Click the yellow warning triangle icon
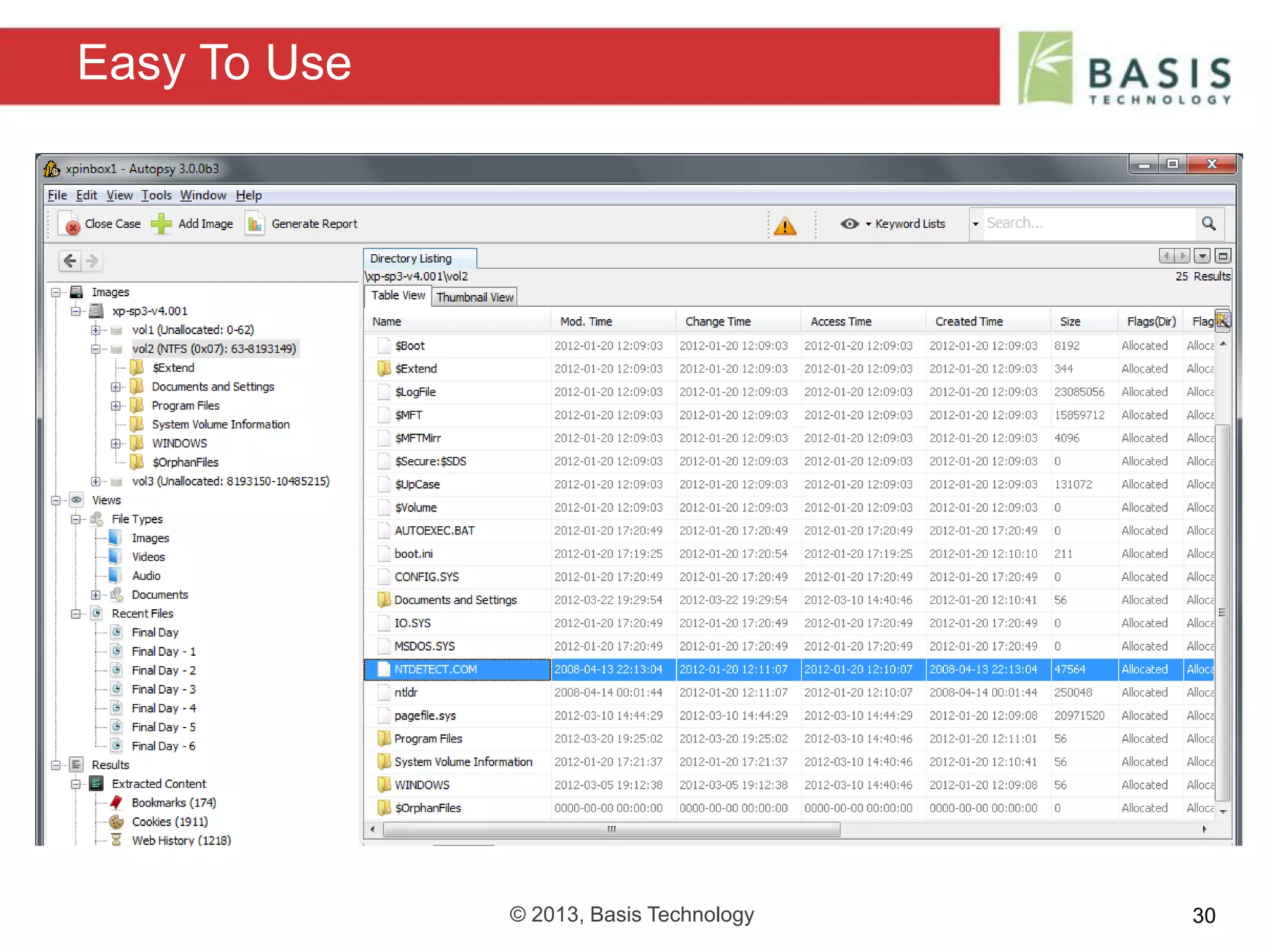Viewport: 1270px width, 952px height. click(x=785, y=226)
